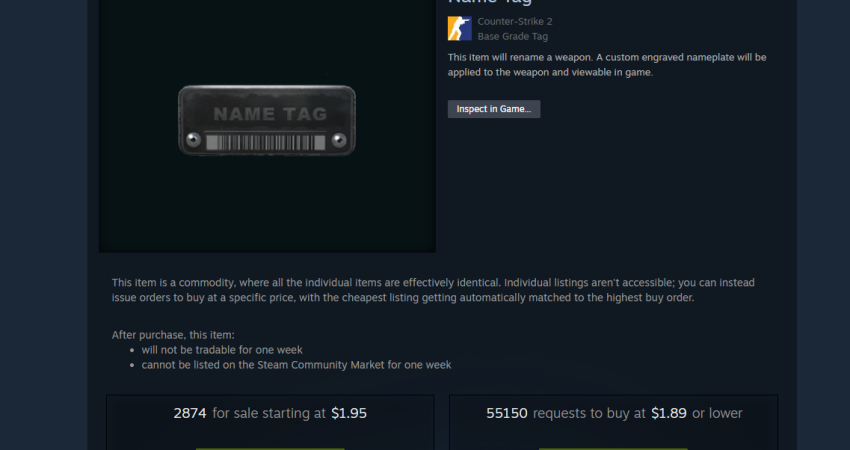Click the 'will not be tradable' bullet
The image size is (850, 450).
pyautogui.click(x=222, y=350)
